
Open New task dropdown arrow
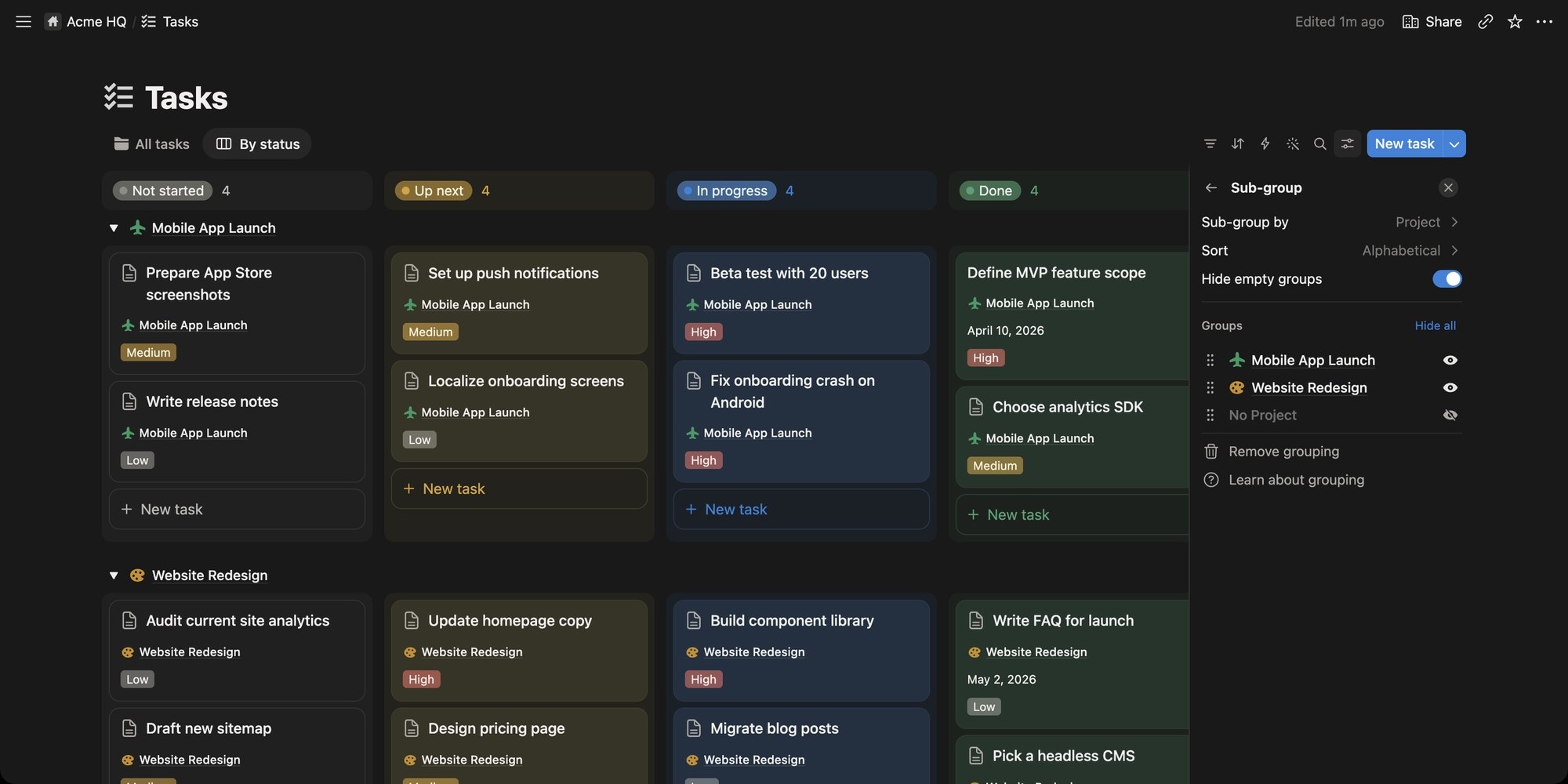[1454, 143]
